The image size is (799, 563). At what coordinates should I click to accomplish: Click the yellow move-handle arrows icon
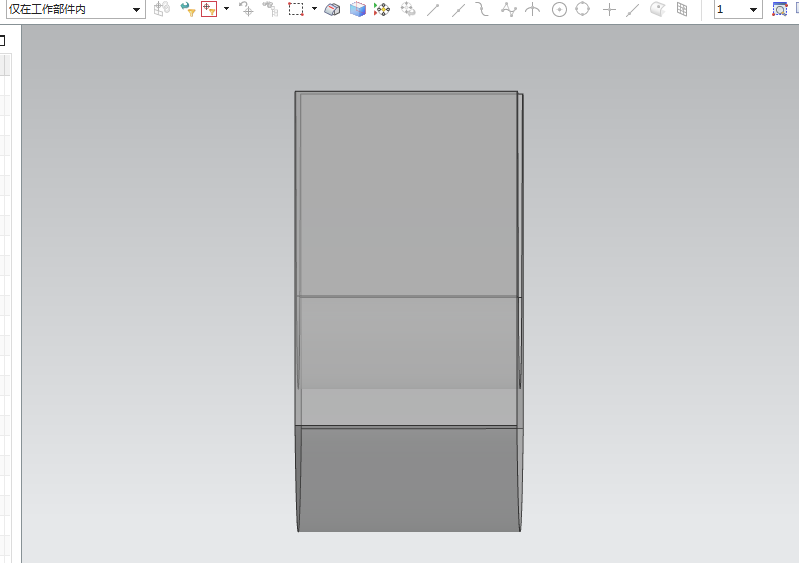pyautogui.click(x=382, y=9)
